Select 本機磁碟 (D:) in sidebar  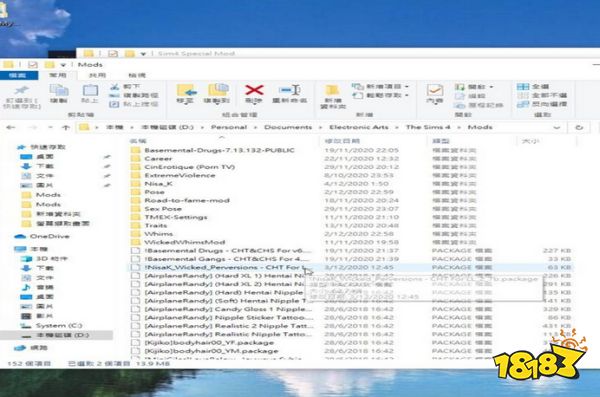coord(56,335)
